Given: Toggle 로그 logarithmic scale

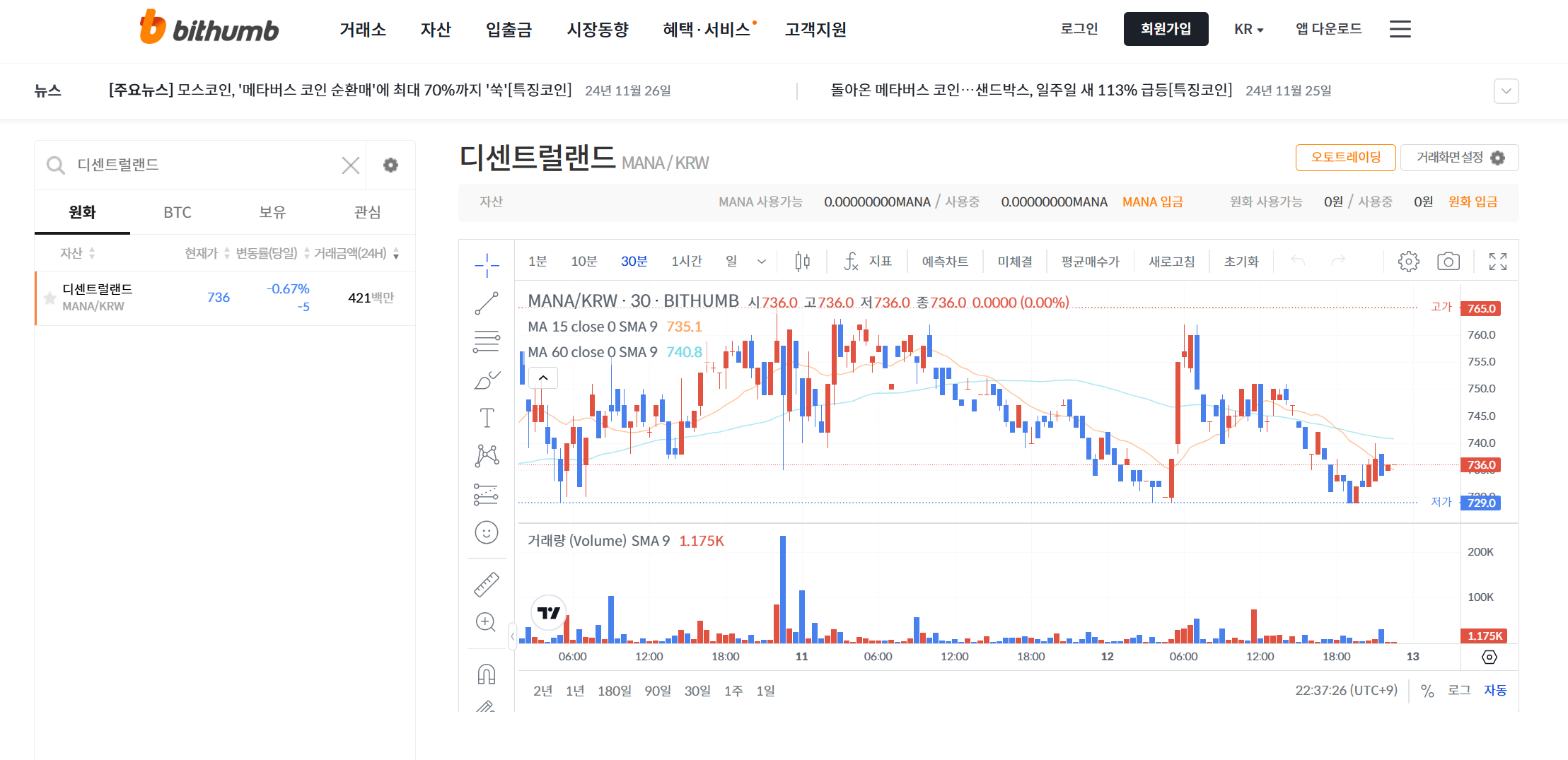Looking at the screenshot, I should click(x=1459, y=690).
